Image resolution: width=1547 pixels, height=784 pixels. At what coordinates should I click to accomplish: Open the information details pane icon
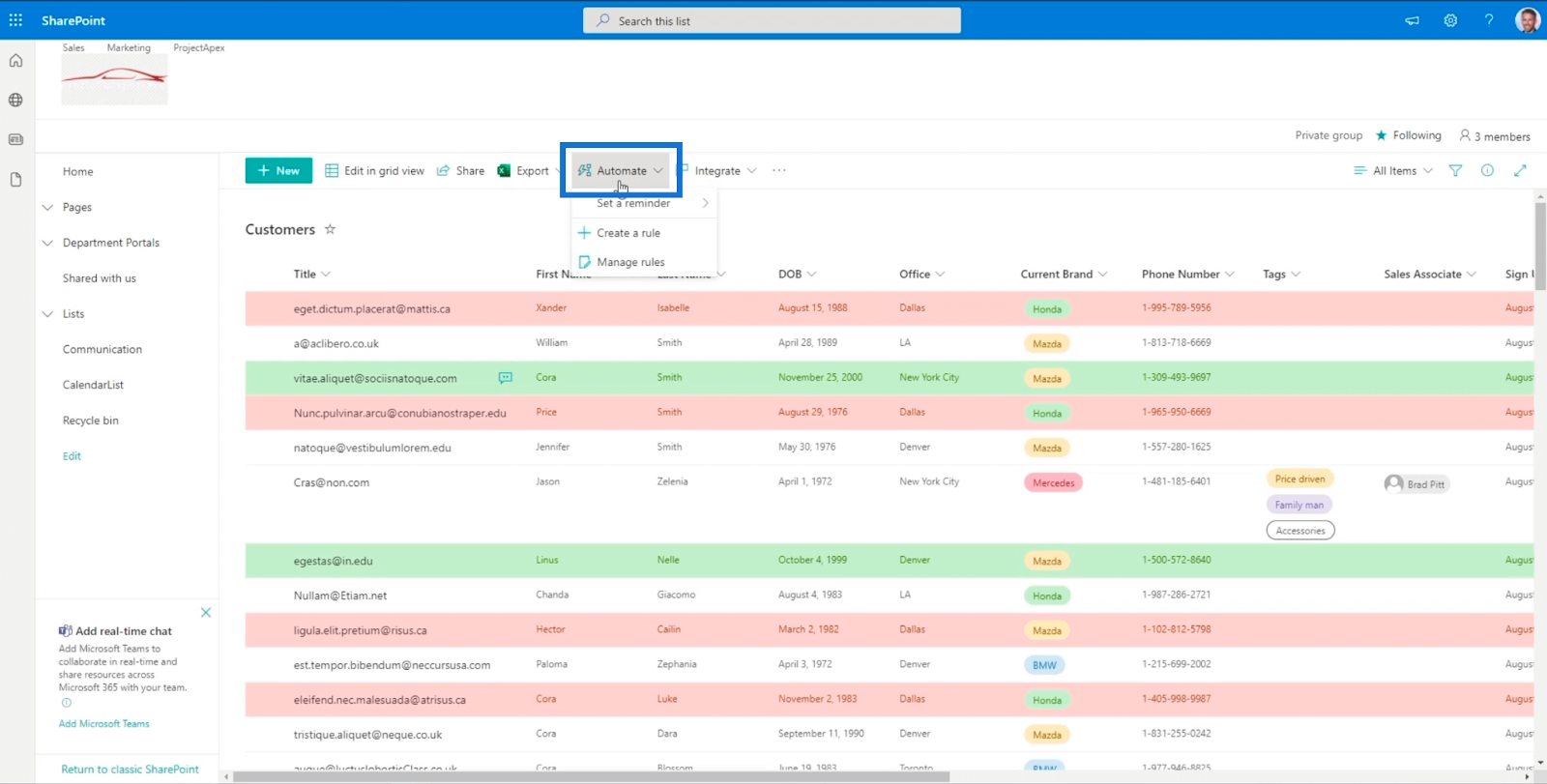(x=1487, y=171)
